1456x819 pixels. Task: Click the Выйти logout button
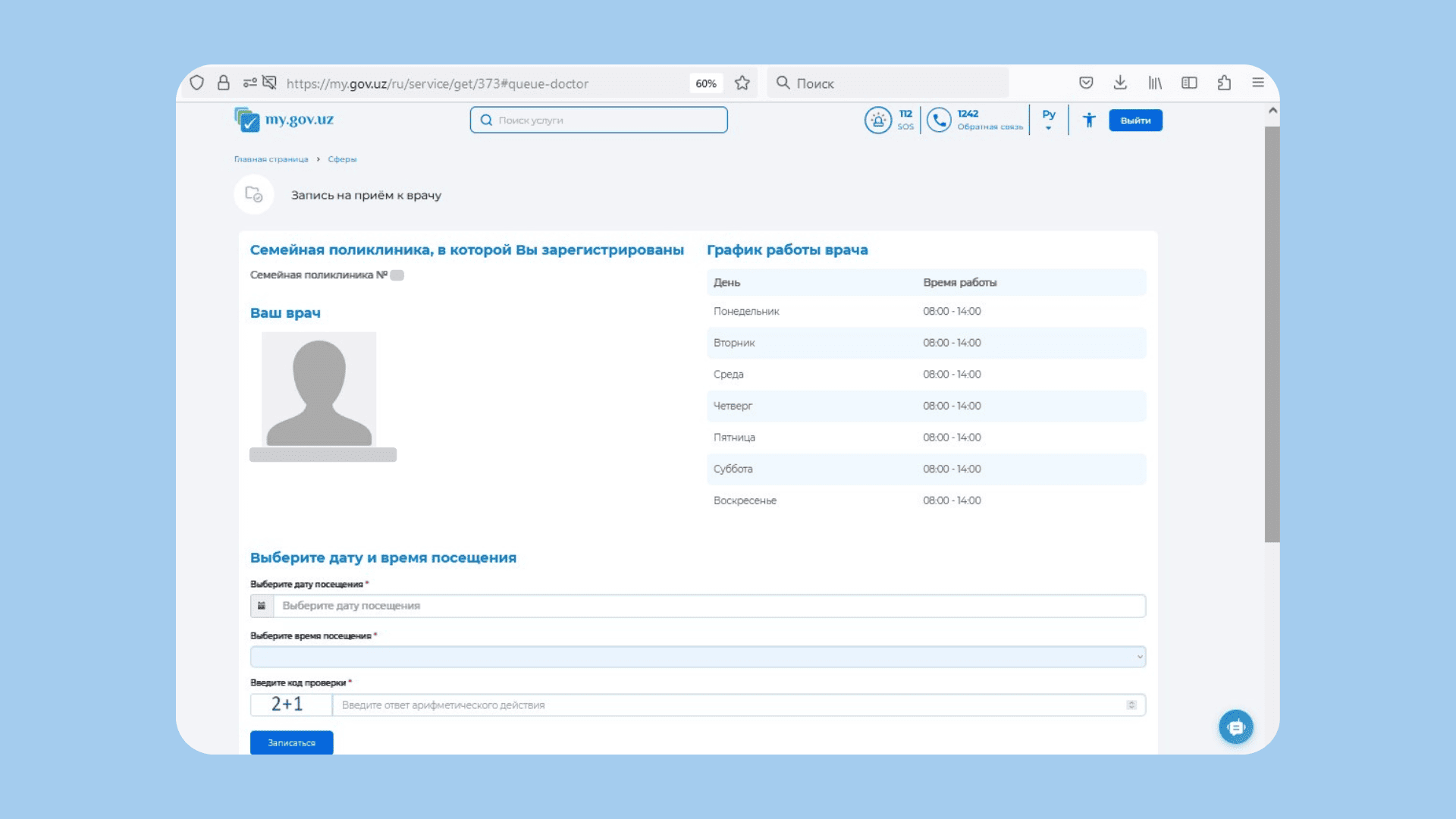(1135, 120)
